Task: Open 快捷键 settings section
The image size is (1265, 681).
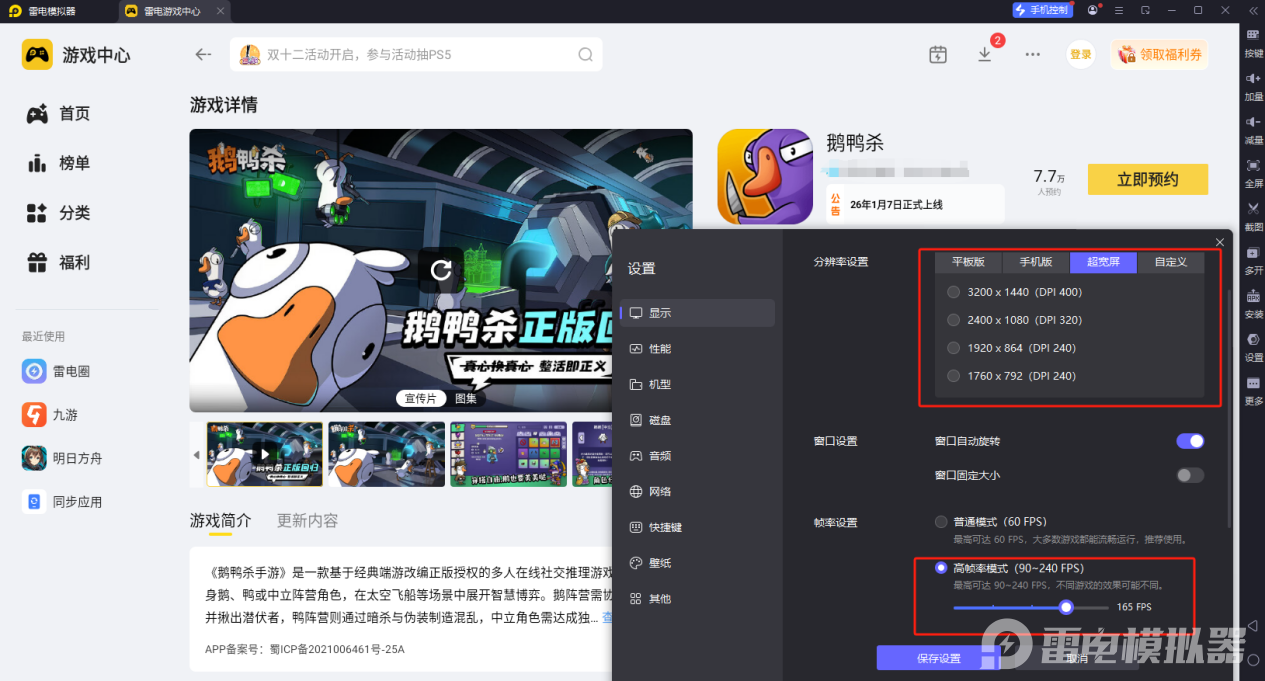Action: coord(697,527)
